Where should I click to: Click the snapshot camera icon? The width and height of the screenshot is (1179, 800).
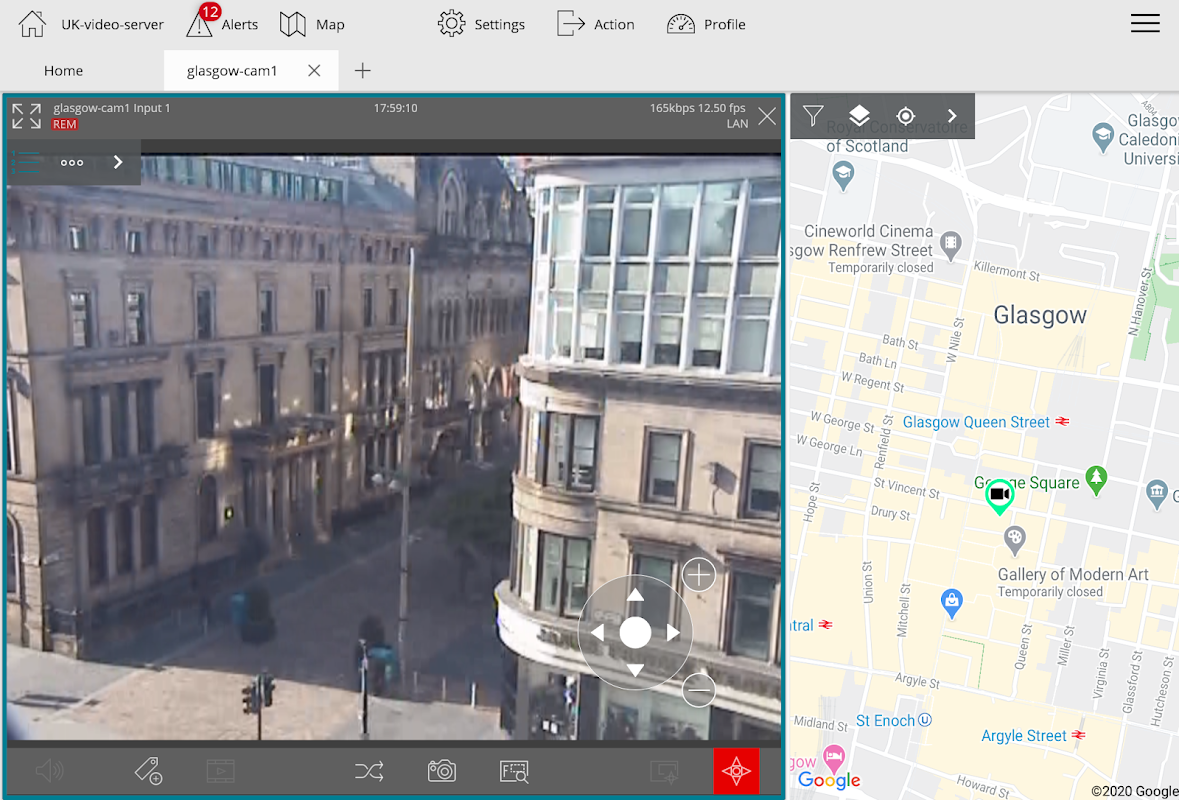pos(442,771)
